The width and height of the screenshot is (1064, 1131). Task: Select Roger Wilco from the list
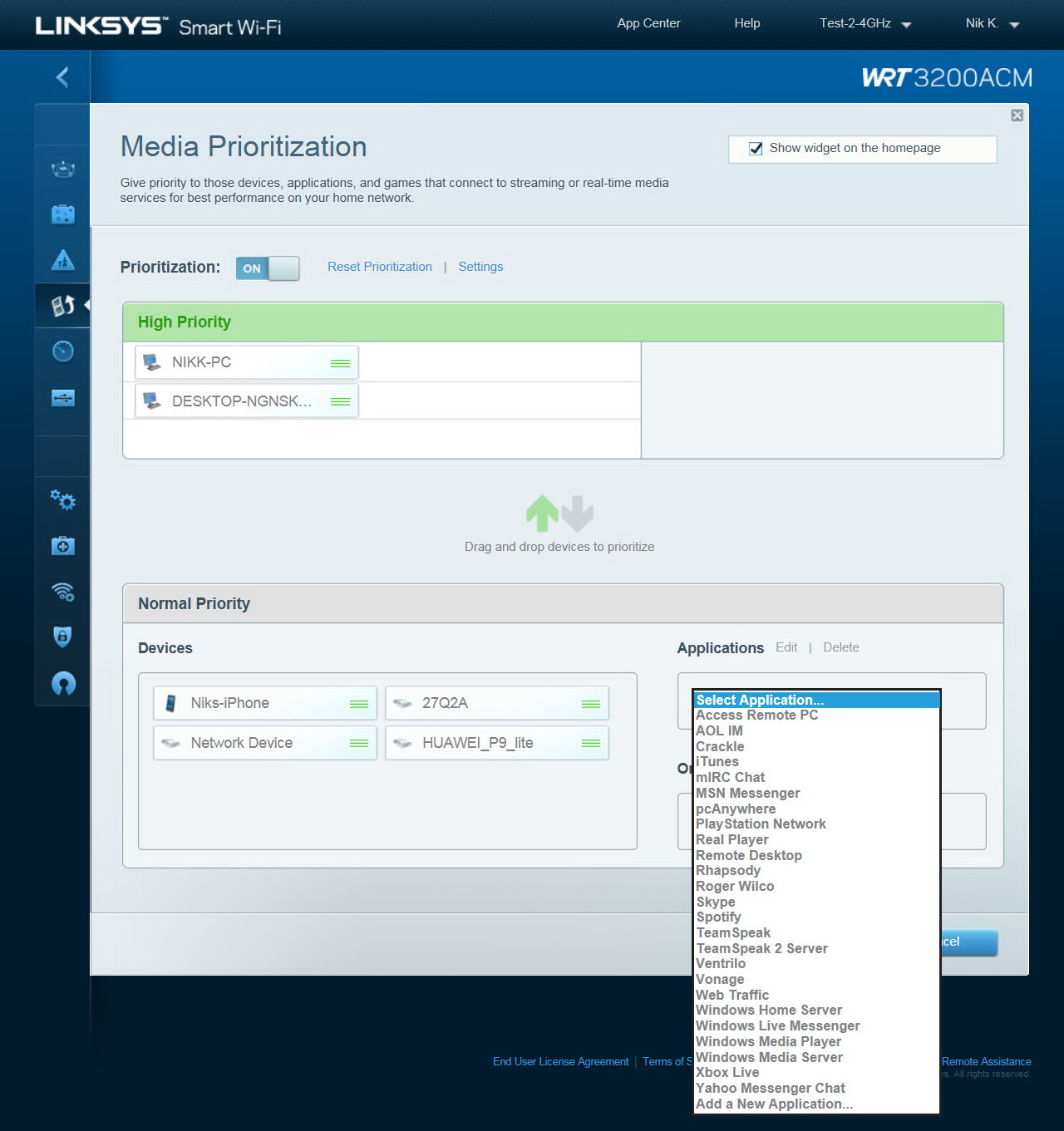click(817, 886)
